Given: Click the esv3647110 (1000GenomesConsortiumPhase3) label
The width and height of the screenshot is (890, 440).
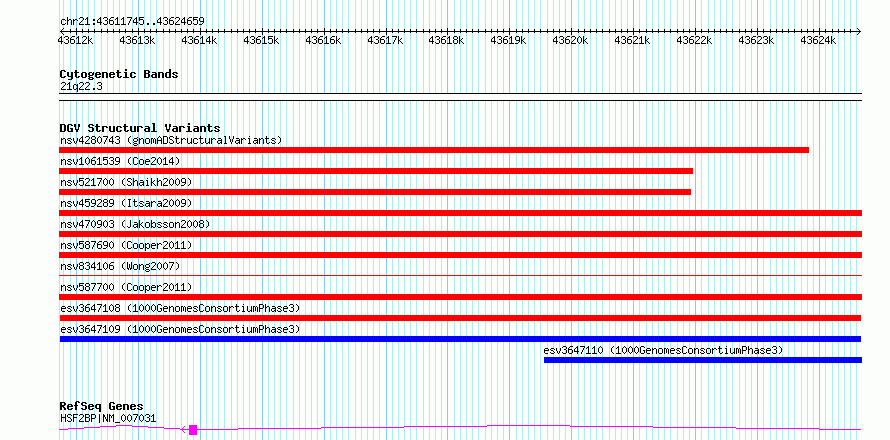Looking at the screenshot, I should pos(663,350).
